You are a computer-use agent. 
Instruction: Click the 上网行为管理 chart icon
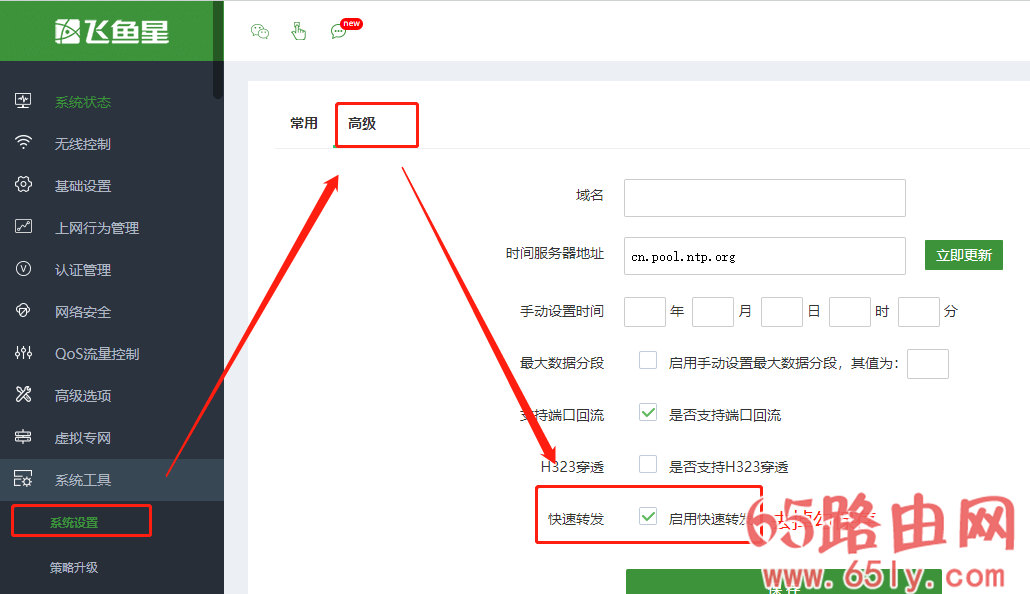point(23,227)
